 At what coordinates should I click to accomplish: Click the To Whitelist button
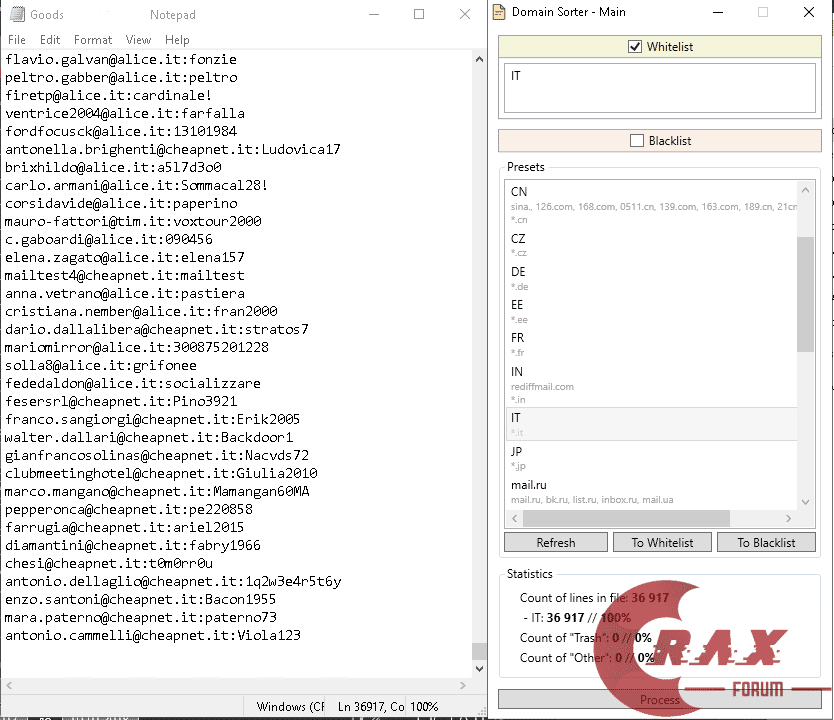point(662,541)
